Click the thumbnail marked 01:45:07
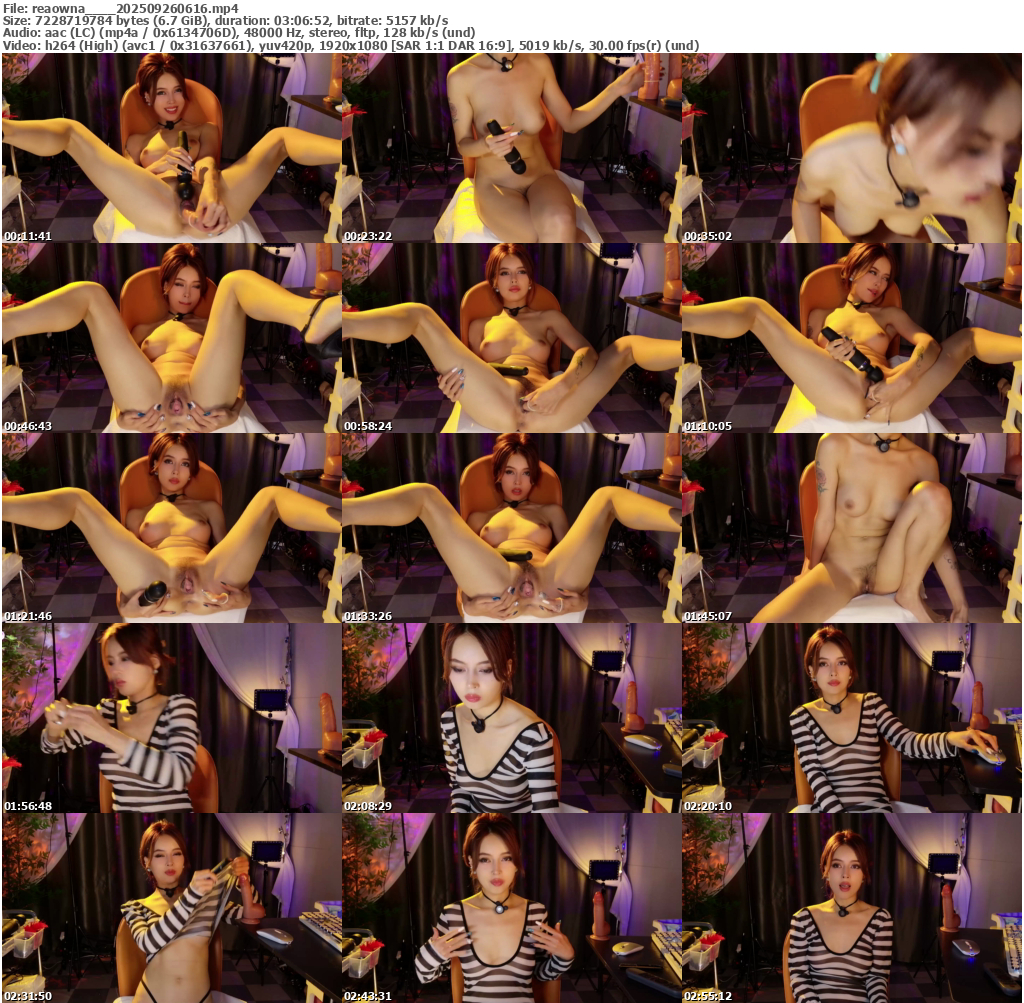The width and height of the screenshot is (1024, 1003). [x=851, y=528]
